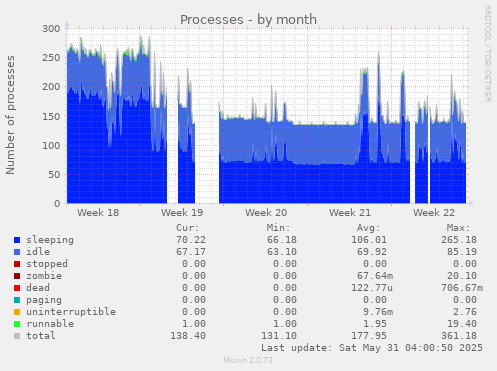Click the 'sleeping' legend label
This screenshot has width=497, height=371.
pyautogui.click(x=50, y=240)
